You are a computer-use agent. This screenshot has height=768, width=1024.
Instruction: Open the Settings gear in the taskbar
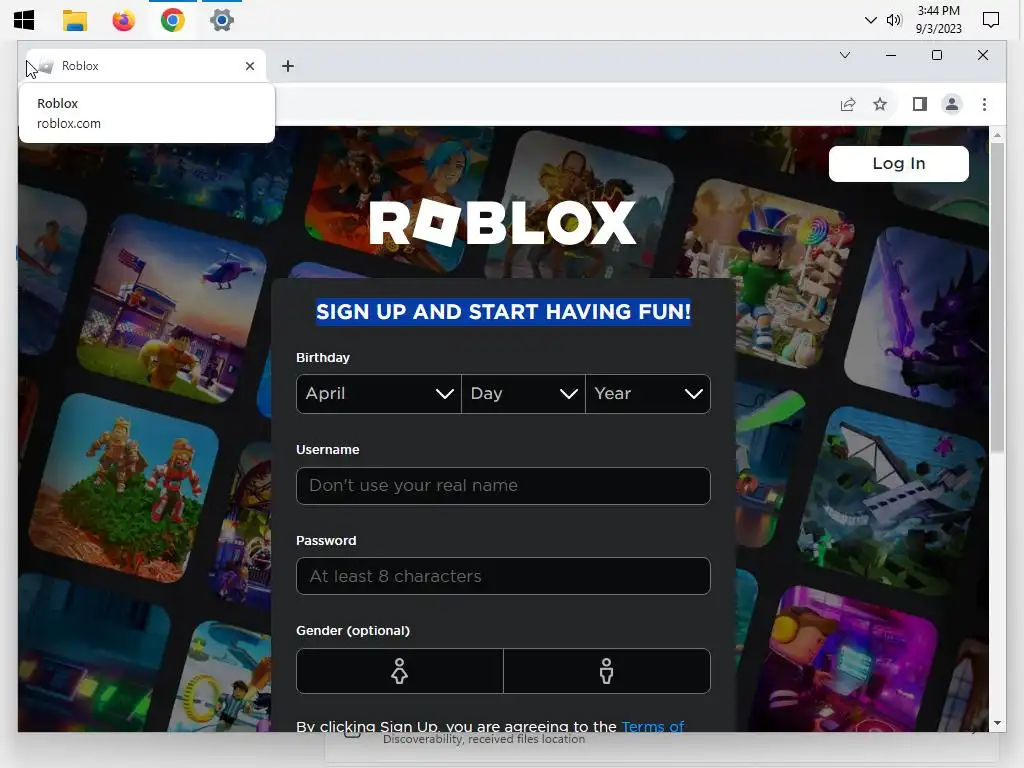222,20
